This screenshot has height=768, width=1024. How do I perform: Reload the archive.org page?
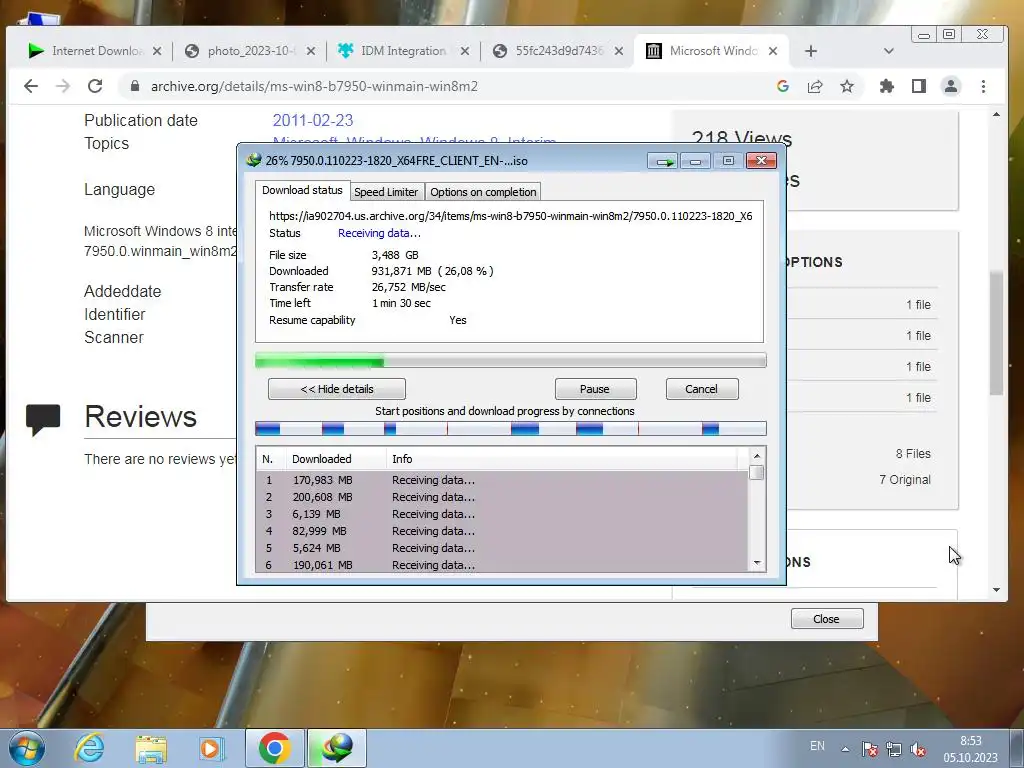pyautogui.click(x=95, y=86)
